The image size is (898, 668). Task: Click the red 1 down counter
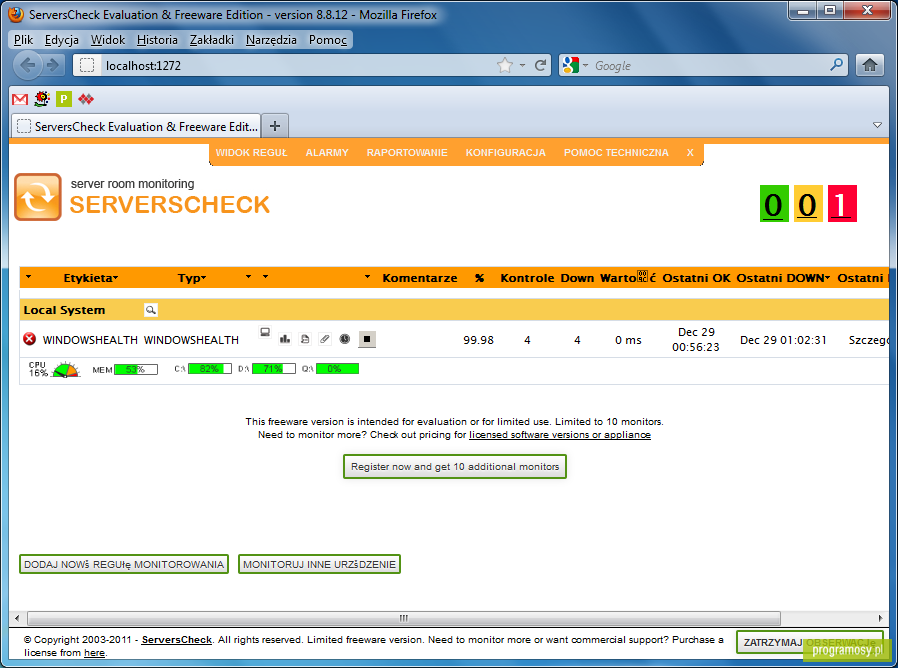tap(842, 203)
